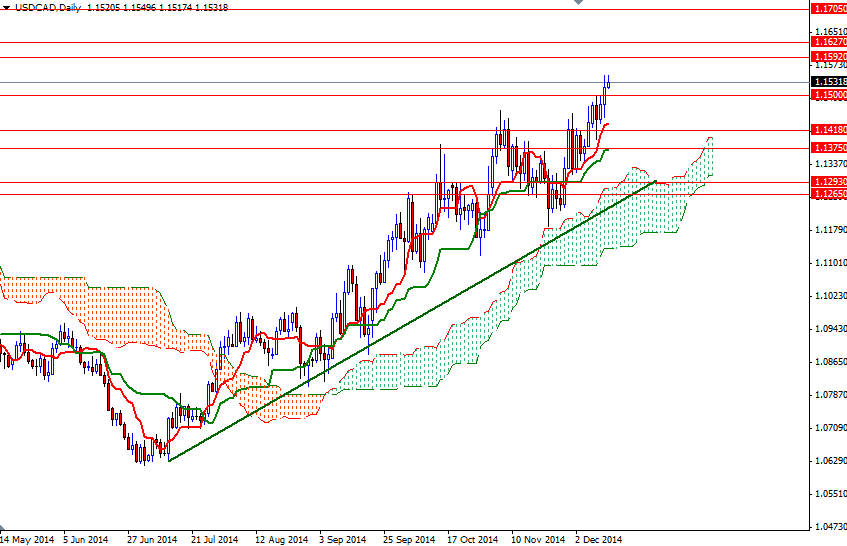This screenshot has width=847, height=546.
Task: Select the 1.12650 red price label
Action: pos(829,194)
